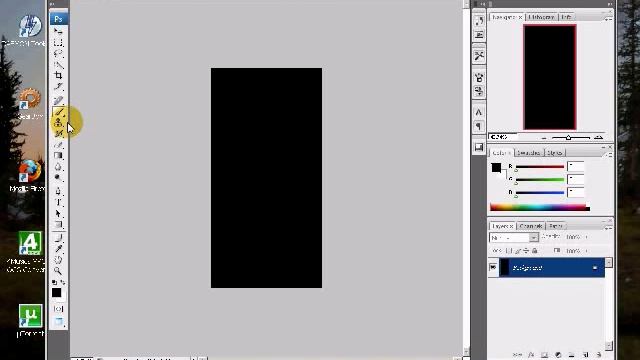The width and height of the screenshot is (640, 360).
Task: Pick a color from the color ramp
Action: click(540, 207)
